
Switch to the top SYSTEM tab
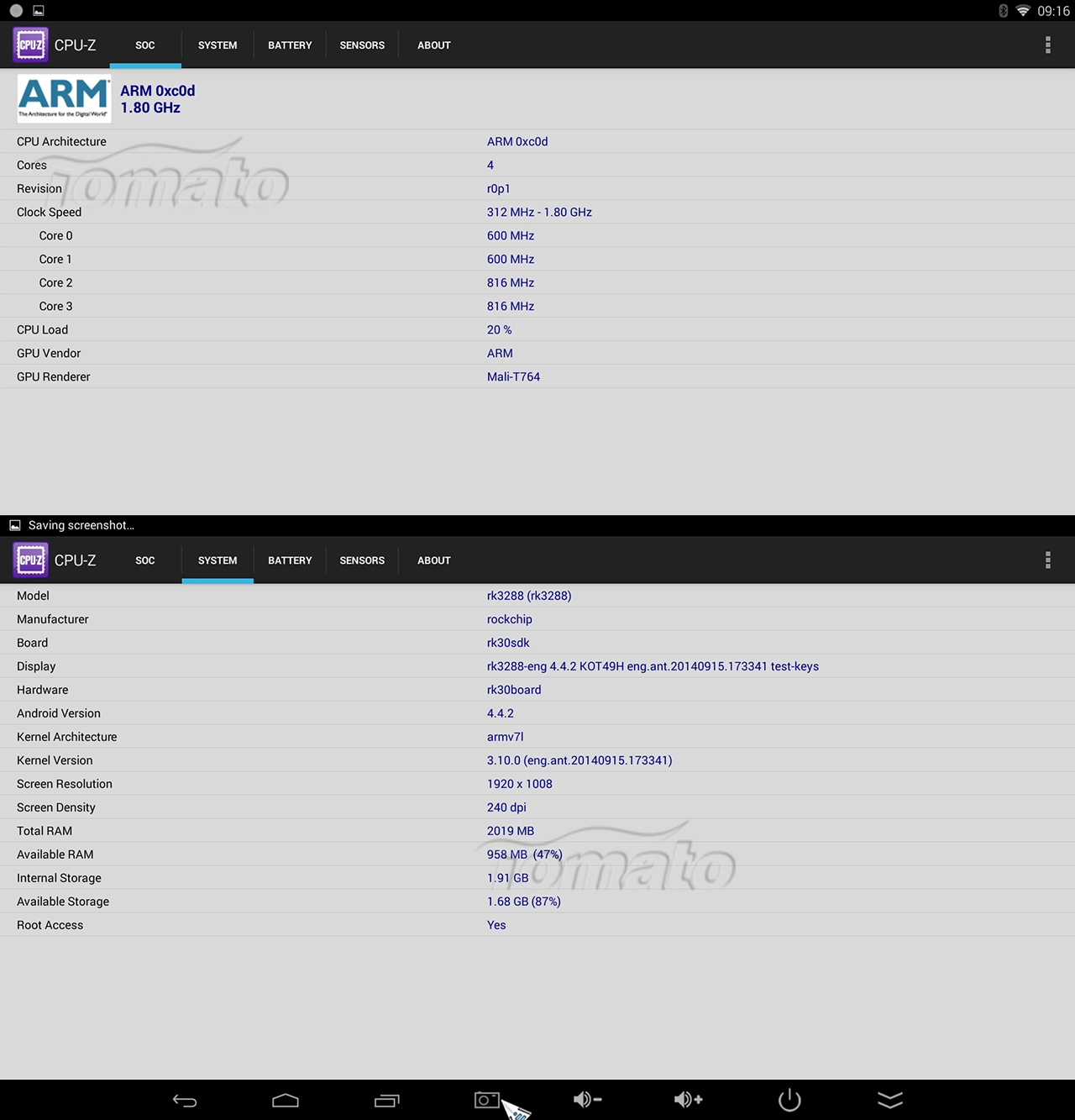(218, 45)
